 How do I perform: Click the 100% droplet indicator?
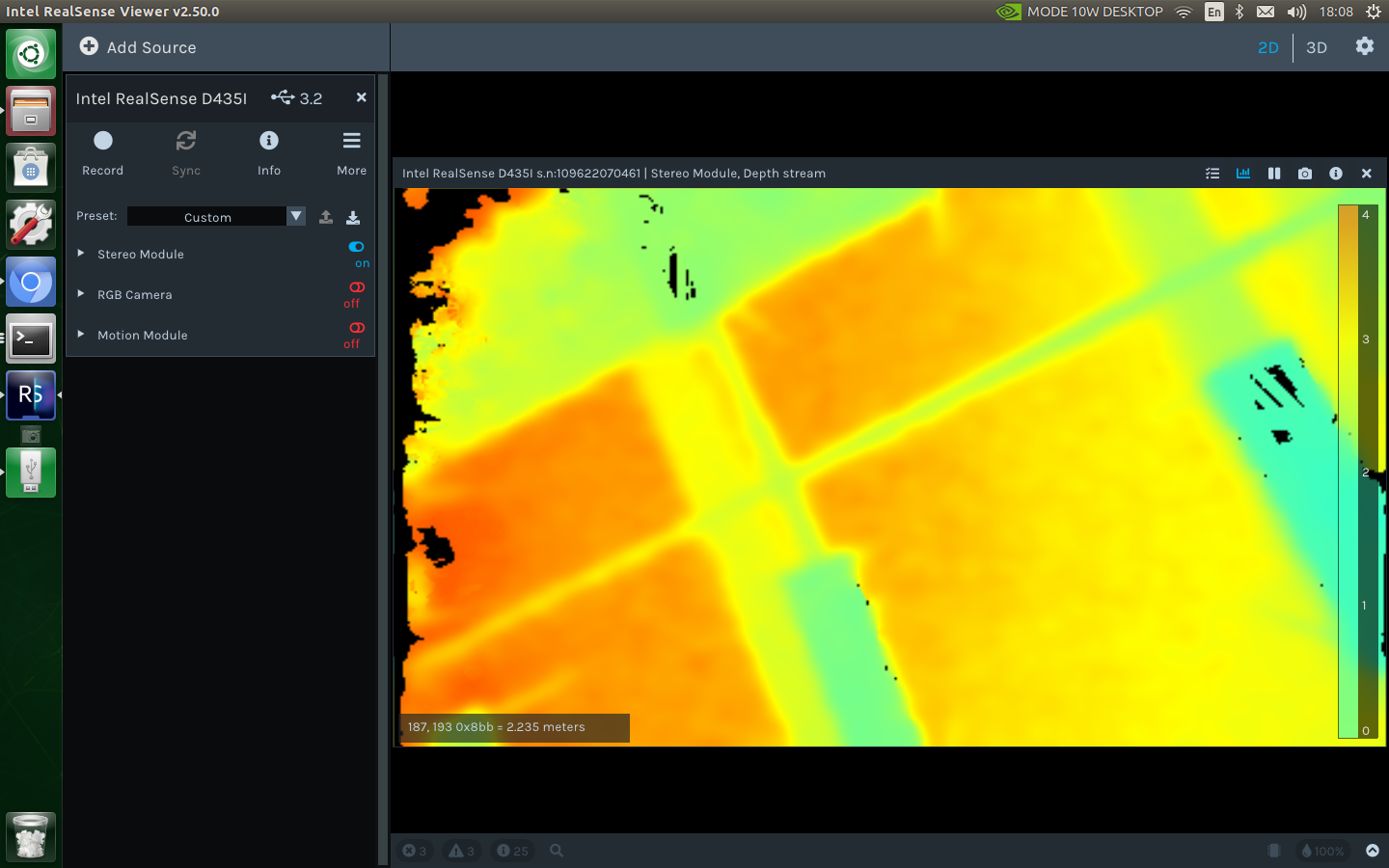1322,851
